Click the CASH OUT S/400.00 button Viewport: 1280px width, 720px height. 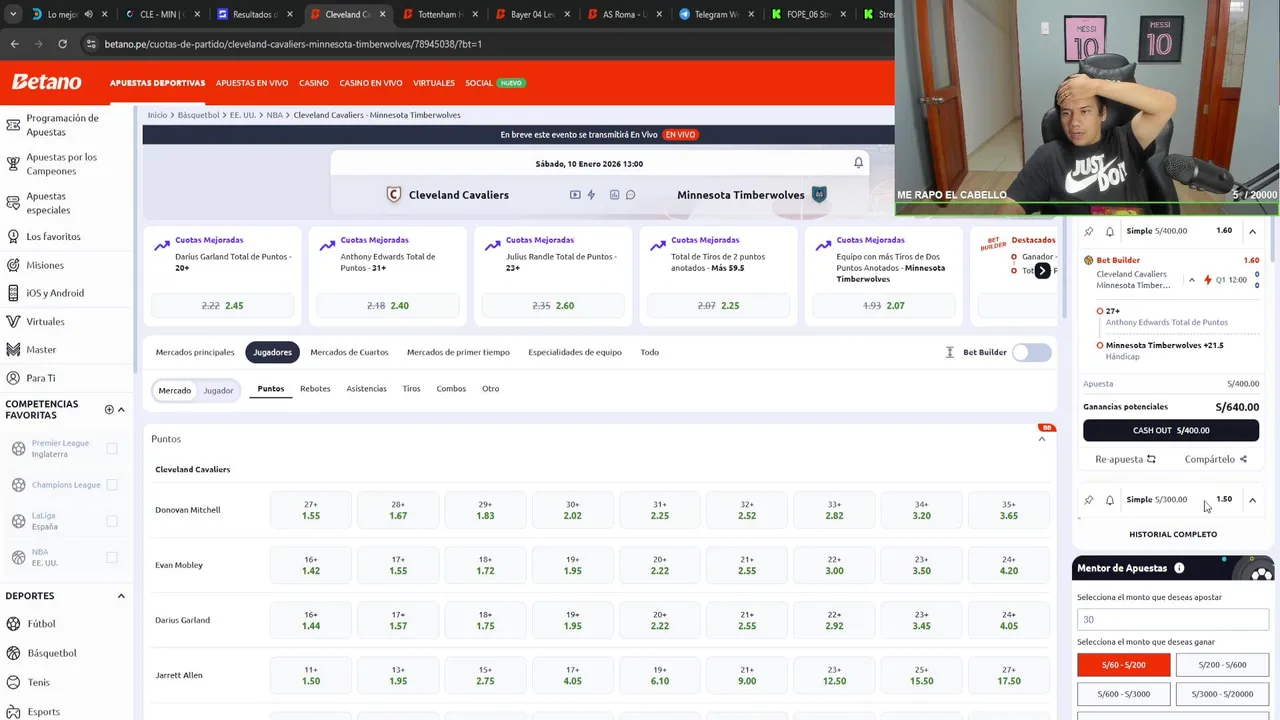pyautogui.click(x=1171, y=430)
